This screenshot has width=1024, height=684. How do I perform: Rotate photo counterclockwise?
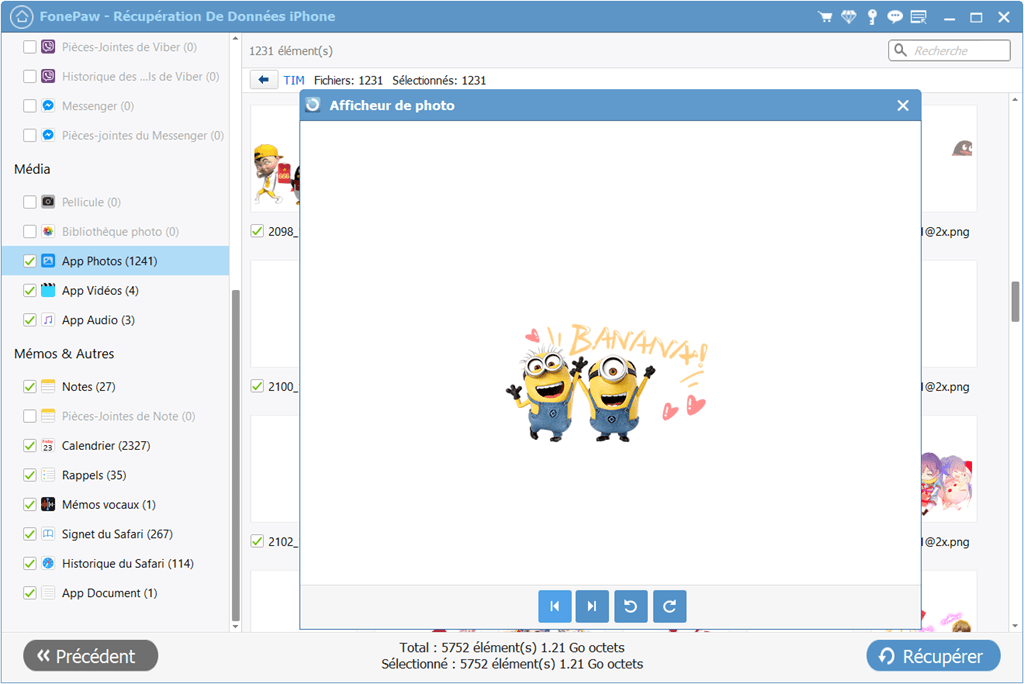pos(631,606)
